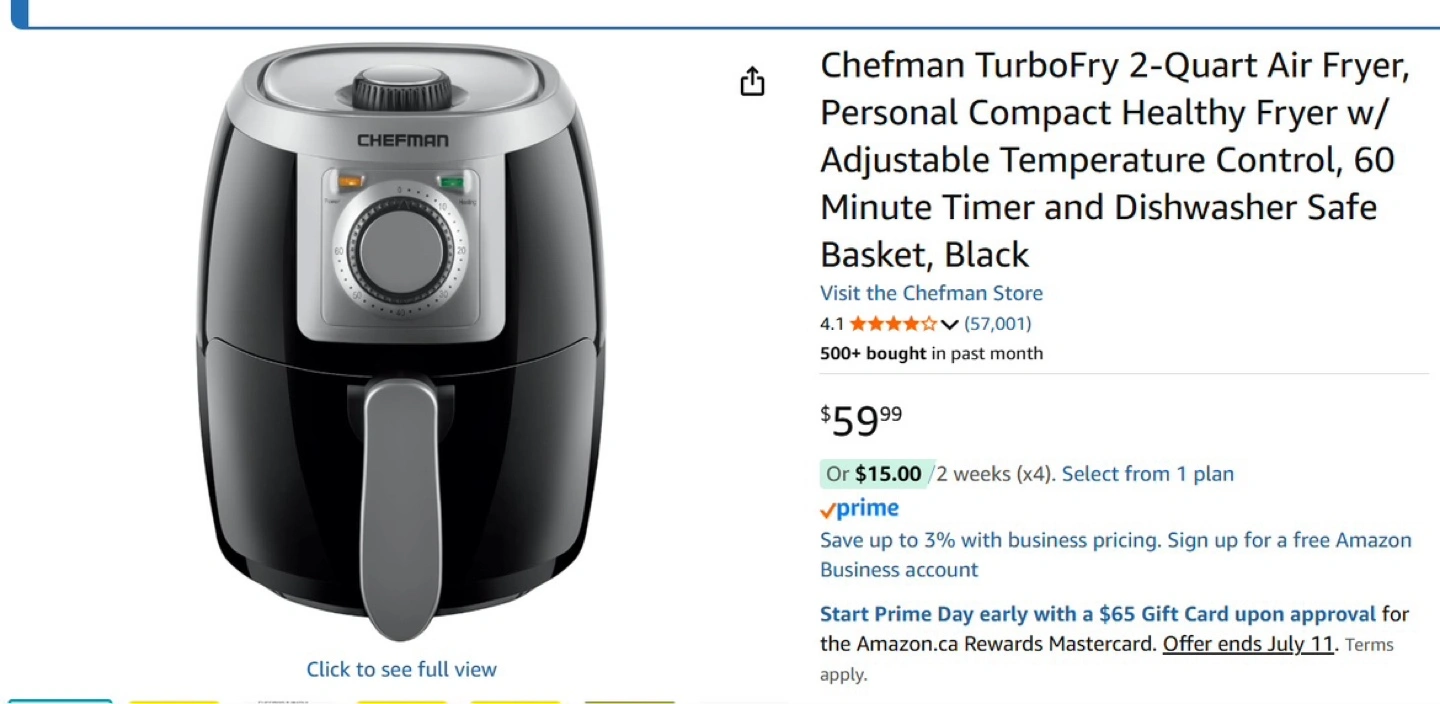Viewport: 1440px width, 704px height.
Task: Visit the Chefman Store
Action: coord(931,293)
